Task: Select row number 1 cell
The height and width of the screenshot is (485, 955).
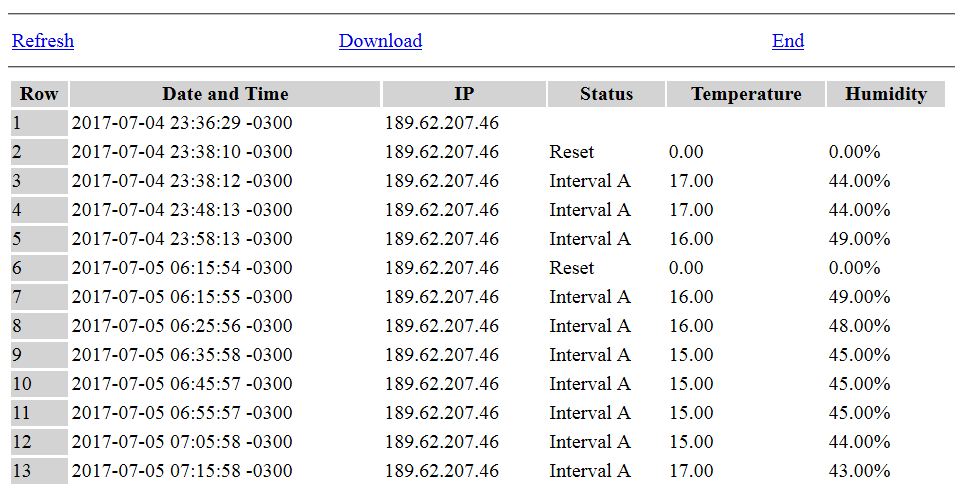Action: coord(39,123)
